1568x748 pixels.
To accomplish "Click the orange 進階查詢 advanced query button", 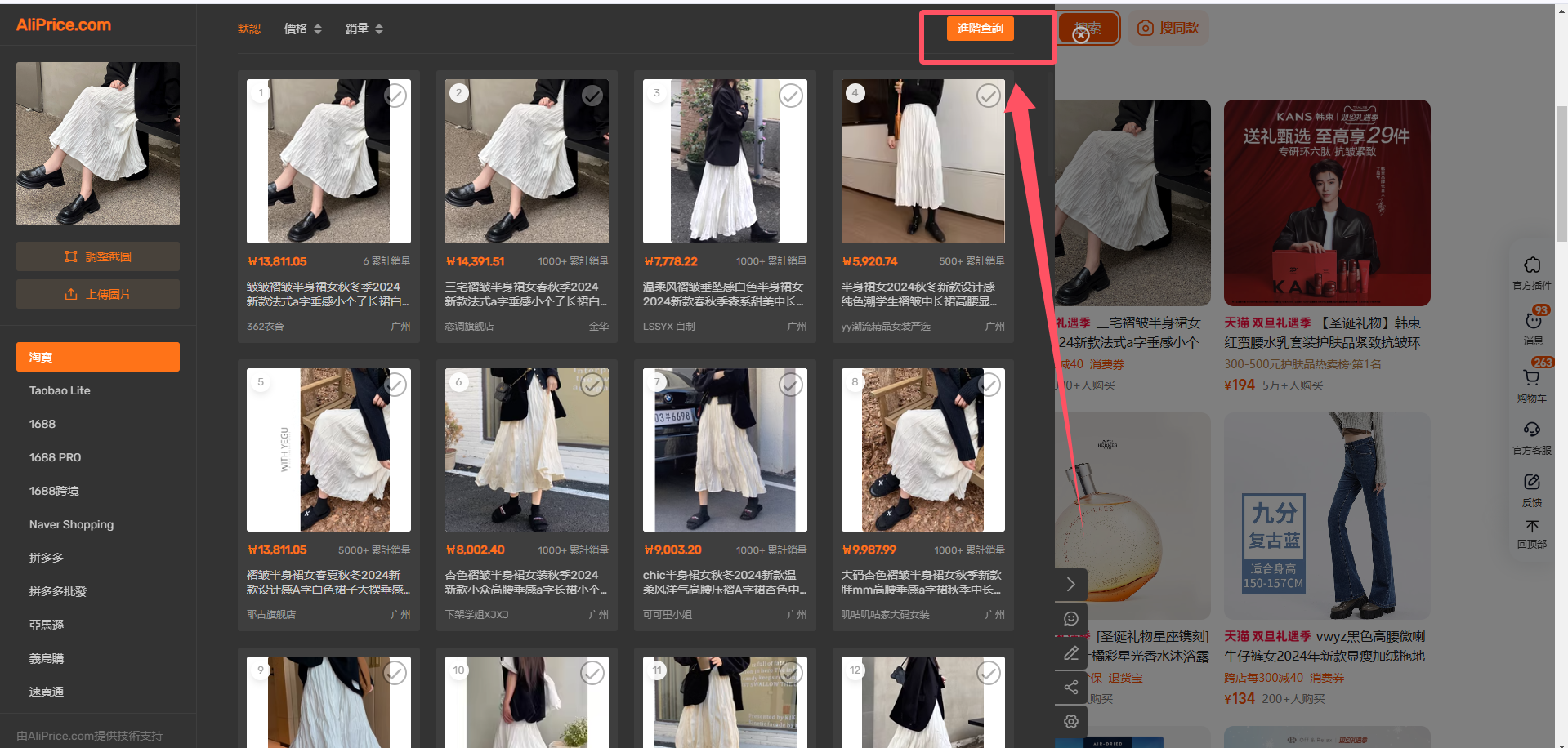I will 980,29.
